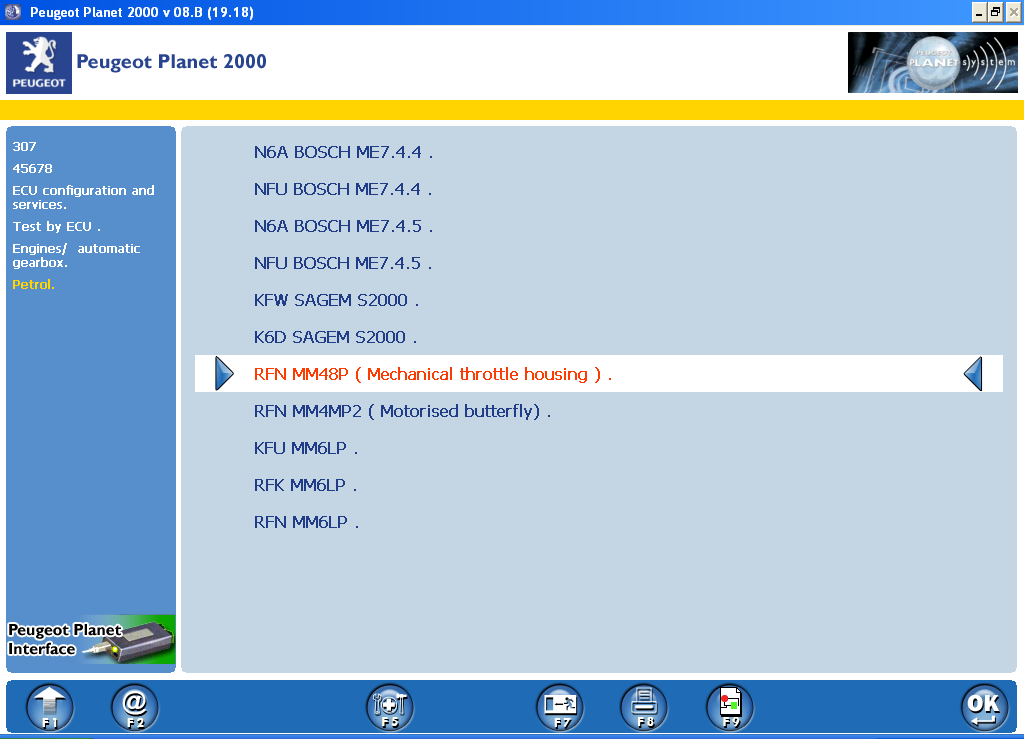Click the left blue selection arrow
The width and height of the screenshot is (1024, 739).
pyautogui.click(x=224, y=374)
